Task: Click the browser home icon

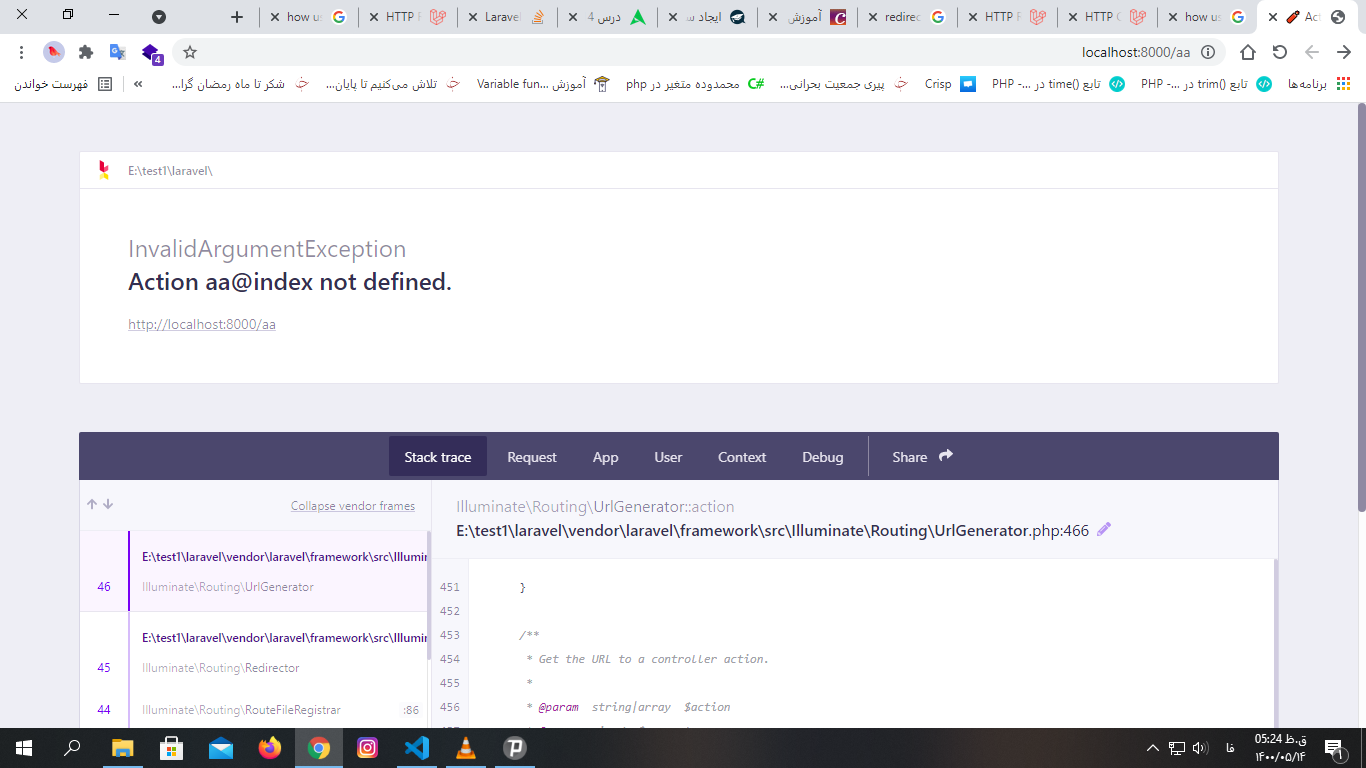Action: [1248, 52]
